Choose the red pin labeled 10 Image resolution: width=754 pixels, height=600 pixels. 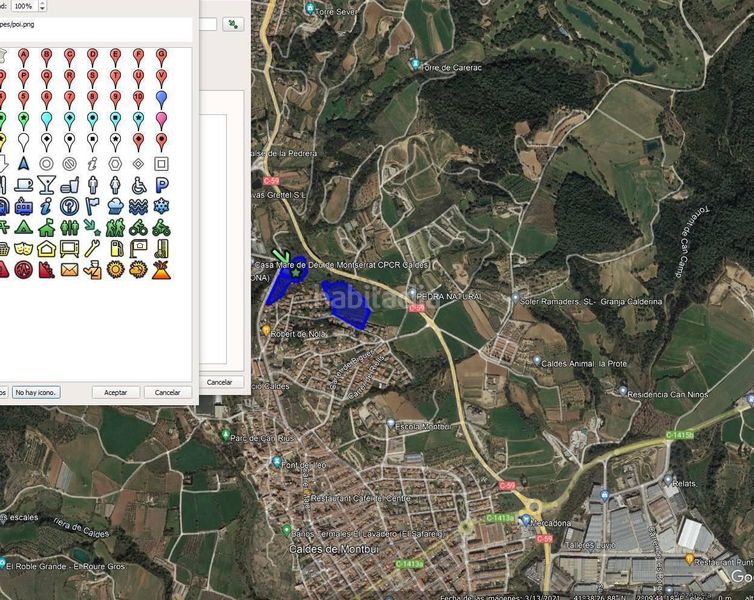click(138, 100)
